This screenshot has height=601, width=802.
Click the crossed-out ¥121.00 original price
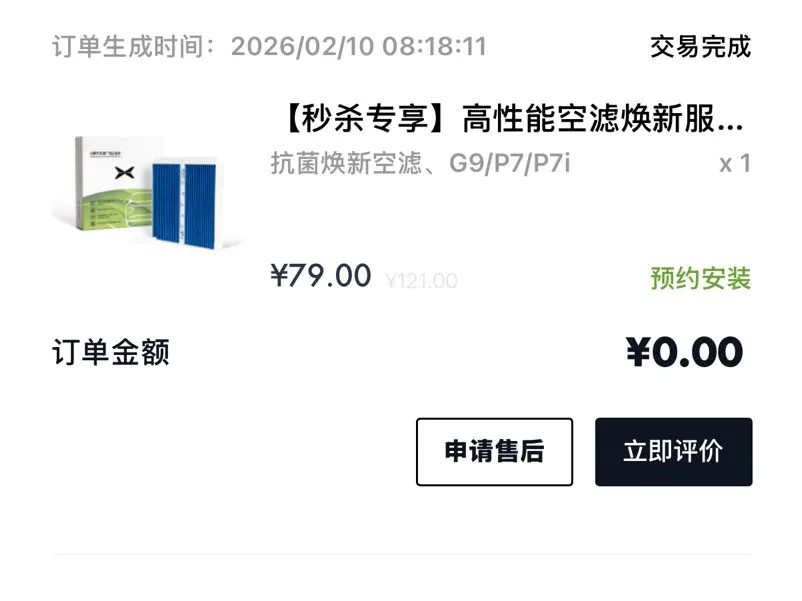tap(421, 281)
